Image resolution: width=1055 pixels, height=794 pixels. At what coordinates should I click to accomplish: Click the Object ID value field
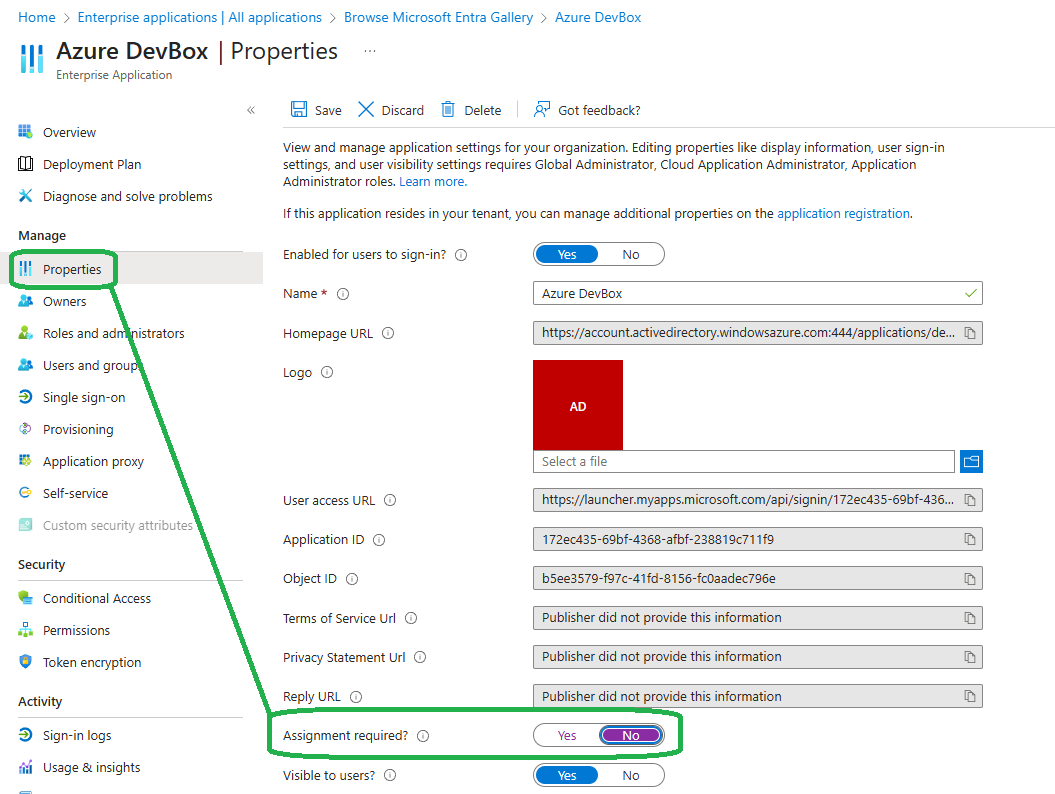tap(758, 579)
